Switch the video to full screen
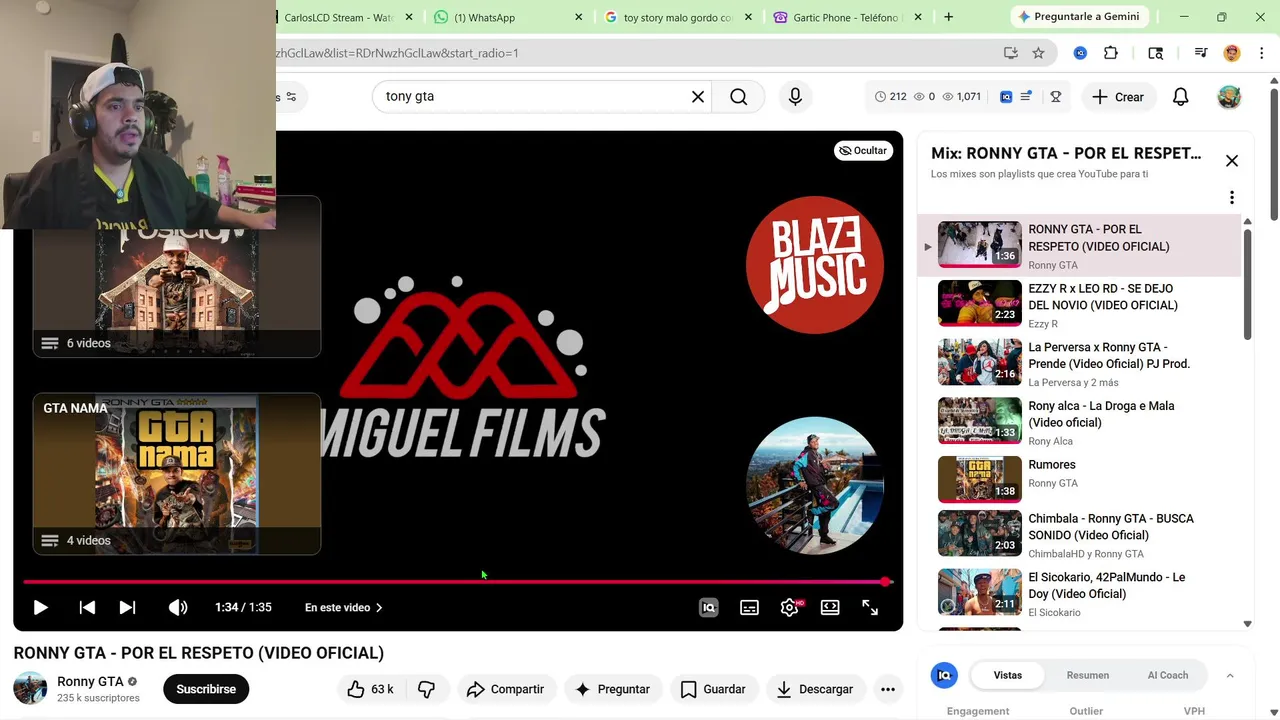The height and width of the screenshot is (720, 1280). pyautogui.click(x=870, y=607)
